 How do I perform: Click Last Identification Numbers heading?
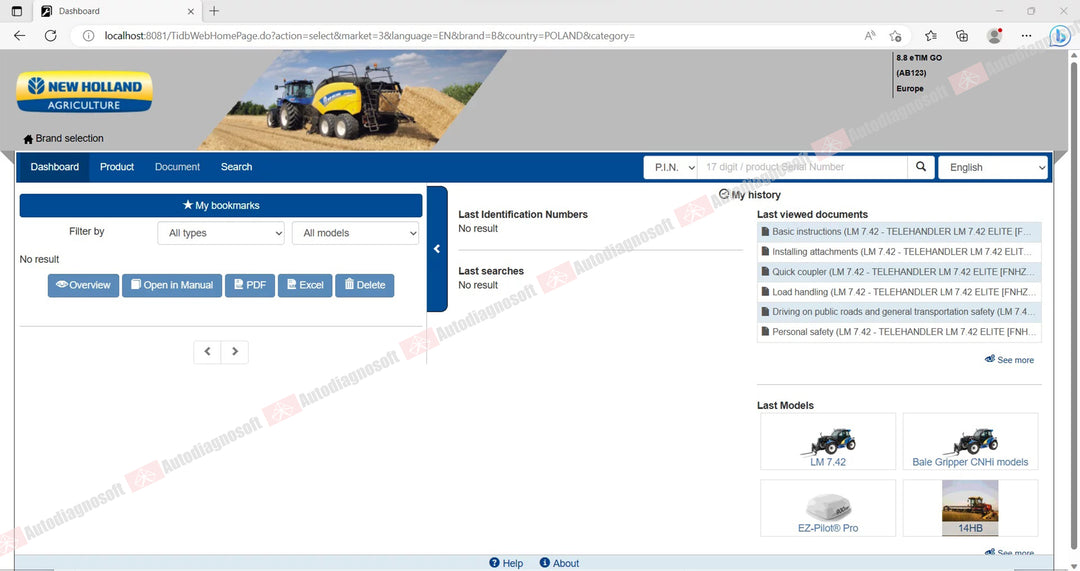(523, 214)
